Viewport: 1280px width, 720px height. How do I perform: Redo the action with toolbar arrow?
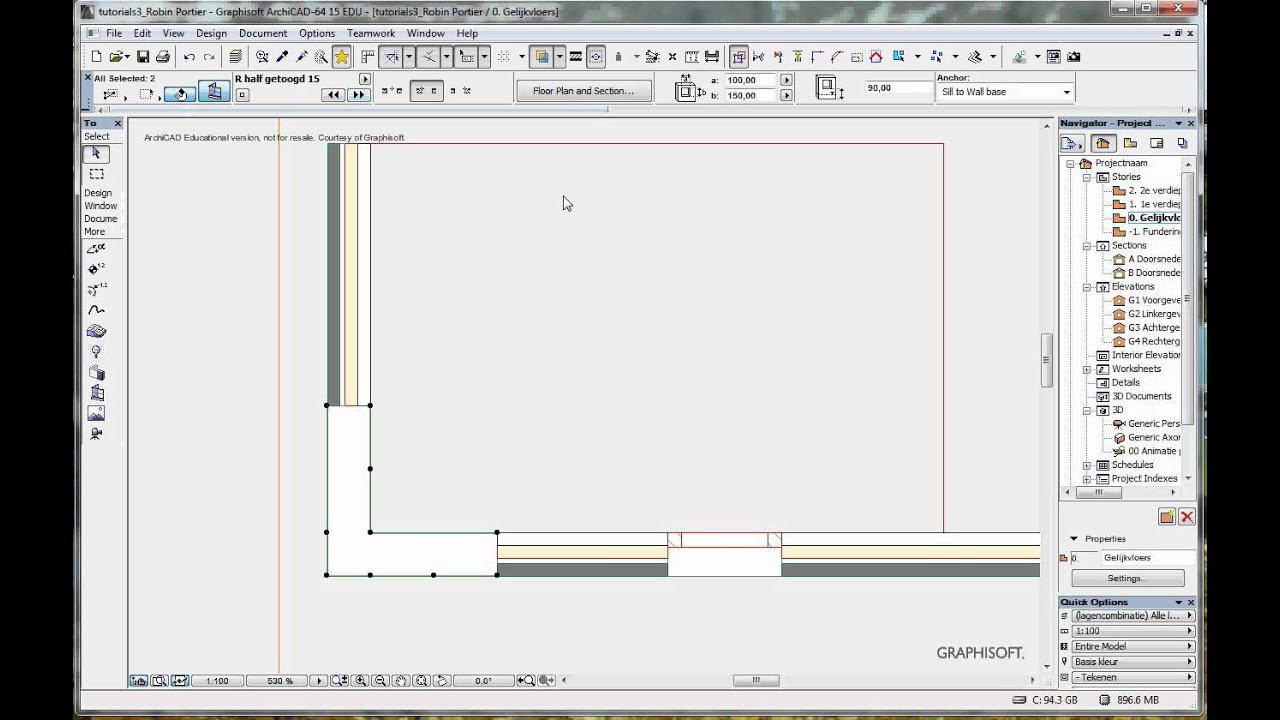[209, 57]
